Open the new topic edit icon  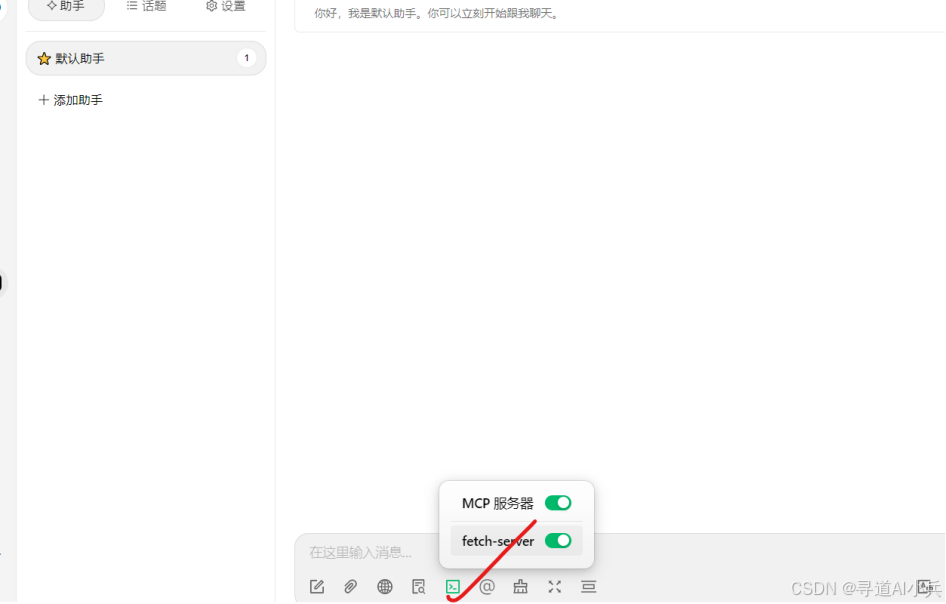(316, 587)
